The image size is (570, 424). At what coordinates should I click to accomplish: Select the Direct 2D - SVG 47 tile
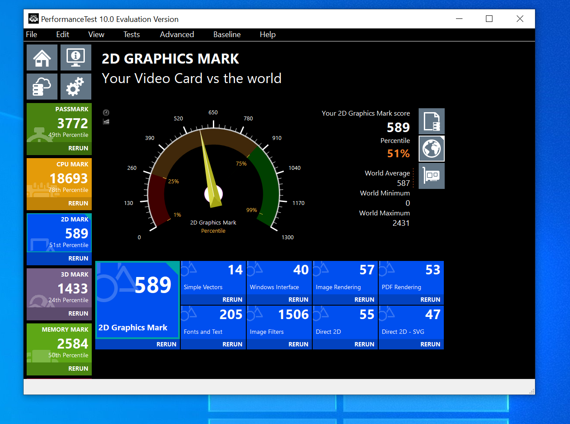click(x=411, y=323)
